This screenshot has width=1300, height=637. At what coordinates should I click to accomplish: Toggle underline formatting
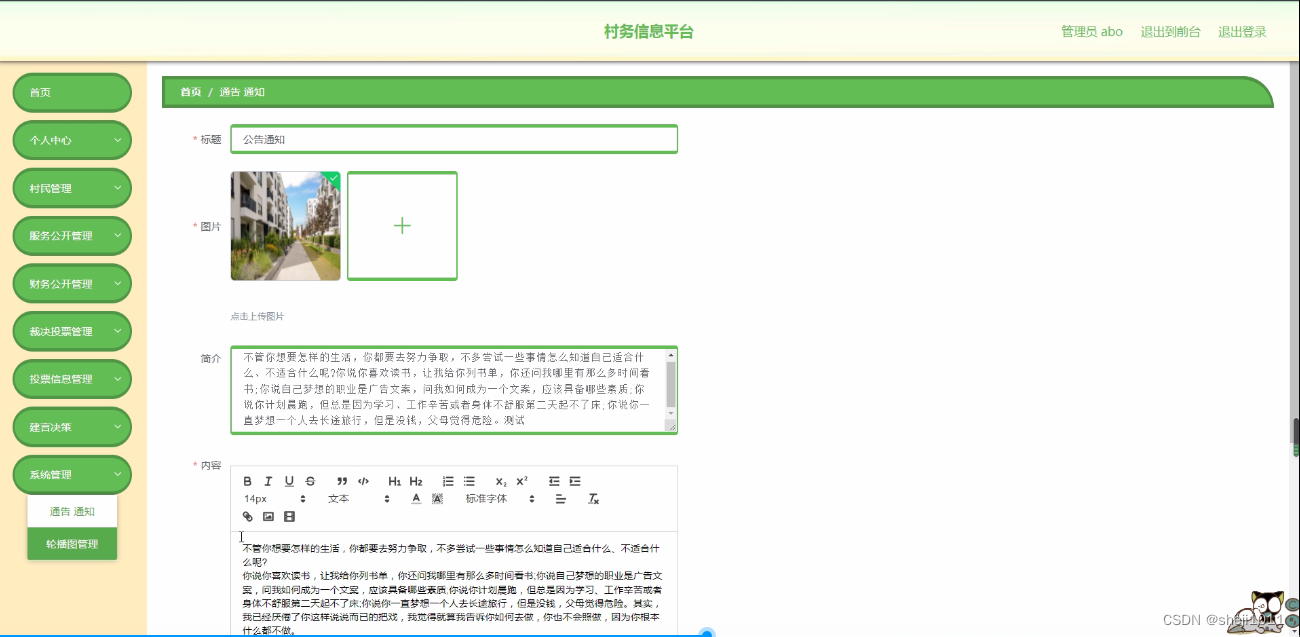tap(288, 481)
